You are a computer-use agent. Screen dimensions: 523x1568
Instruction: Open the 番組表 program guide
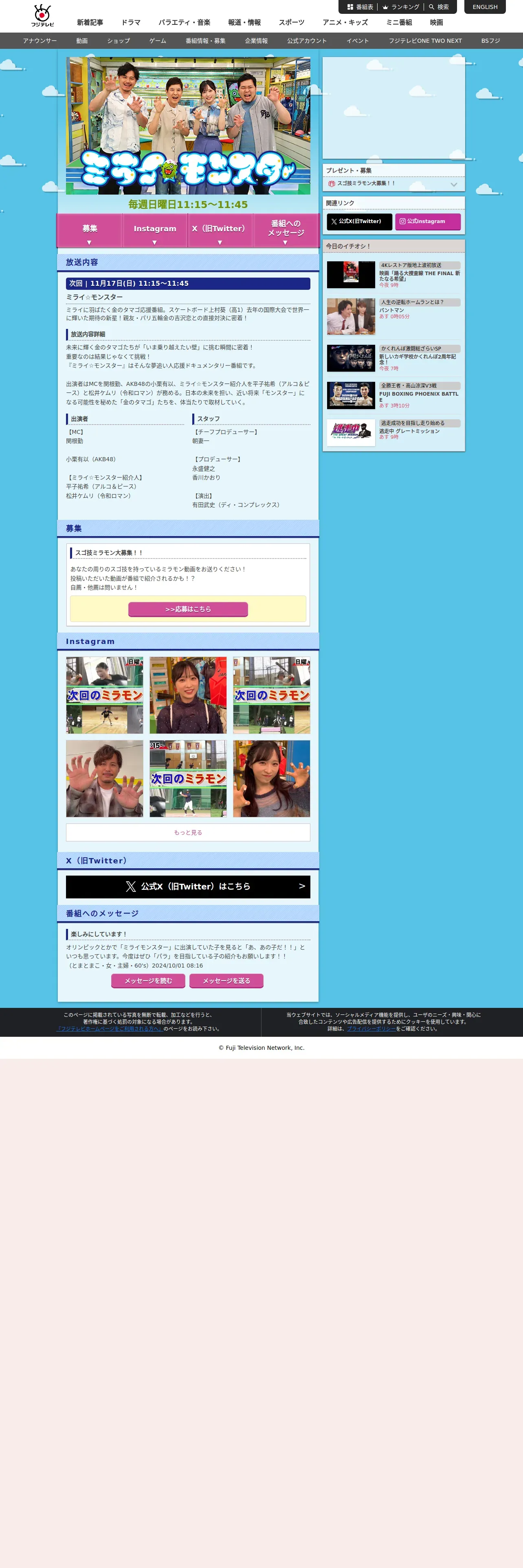[x=360, y=7]
